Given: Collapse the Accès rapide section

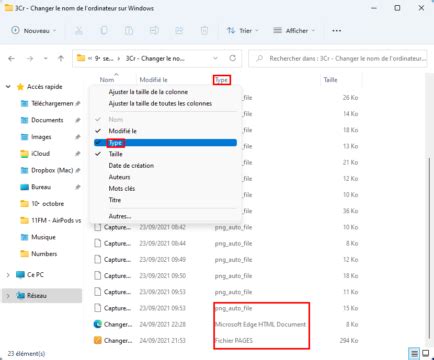Looking at the screenshot, I should pyautogui.click(x=8, y=87).
